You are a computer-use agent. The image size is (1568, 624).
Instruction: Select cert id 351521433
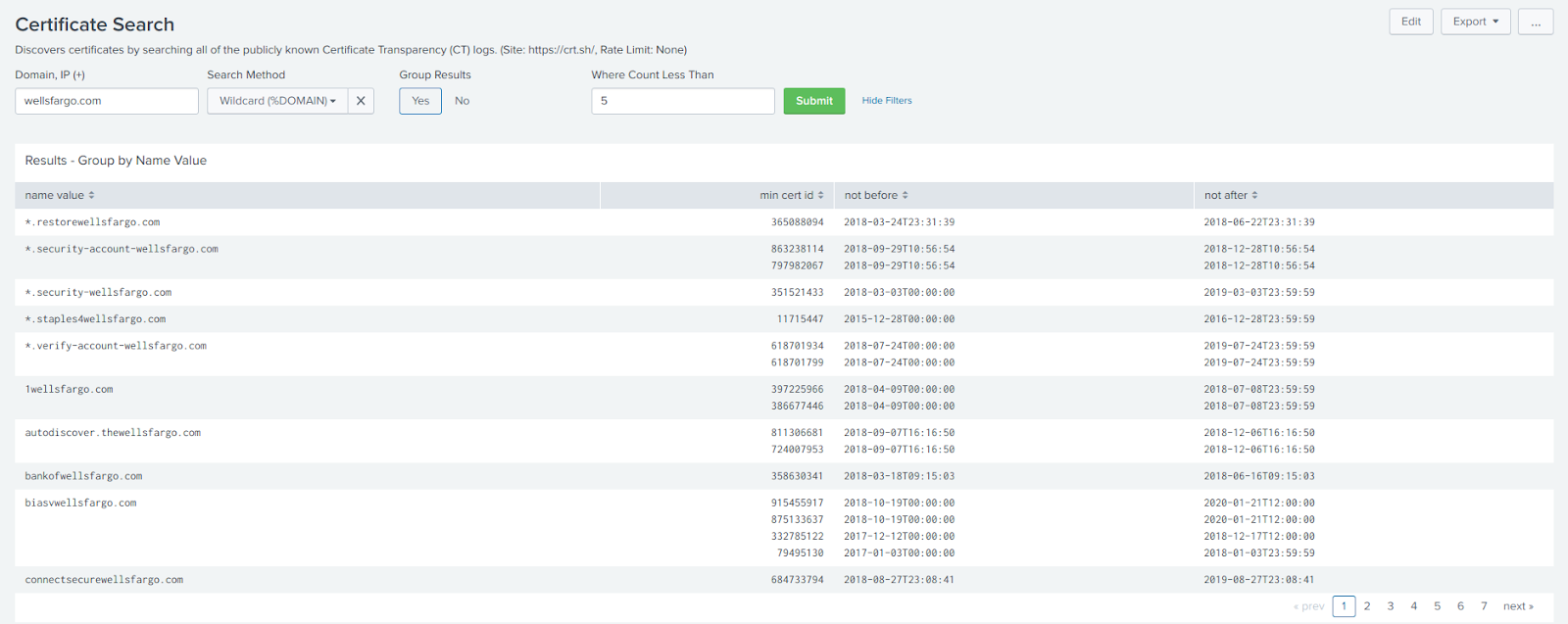pyautogui.click(x=797, y=292)
